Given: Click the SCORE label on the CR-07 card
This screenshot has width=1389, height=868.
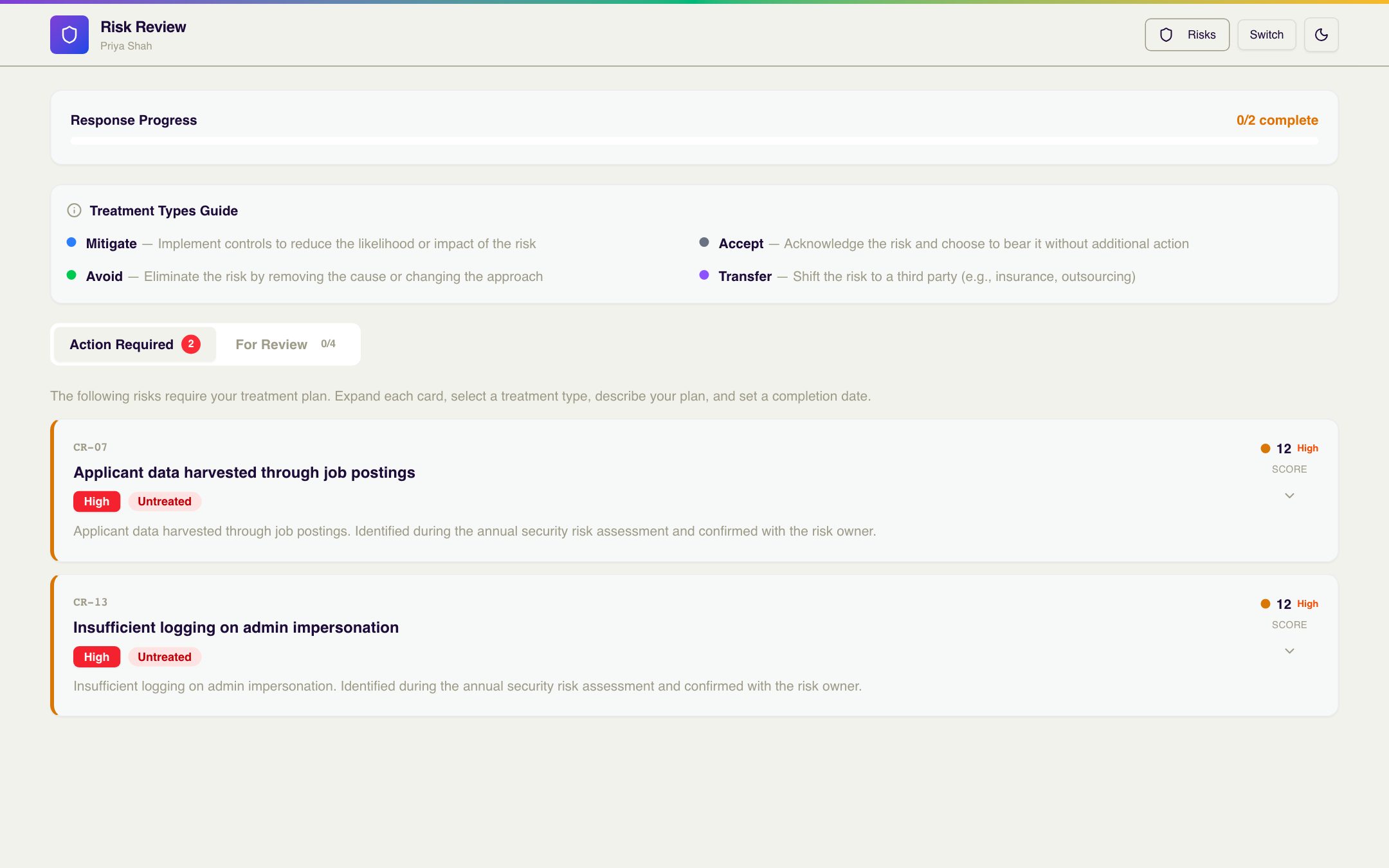Looking at the screenshot, I should [x=1289, y=469].
